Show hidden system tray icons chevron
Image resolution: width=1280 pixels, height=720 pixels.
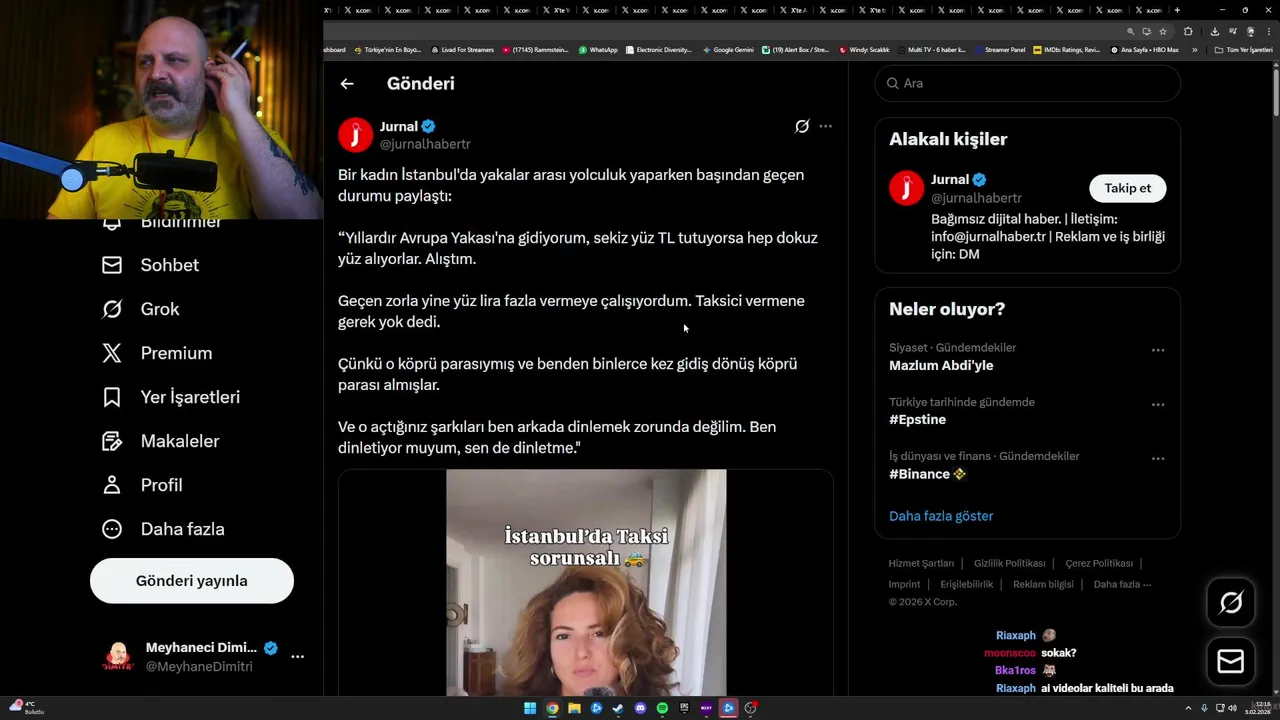click(1189, 708)
